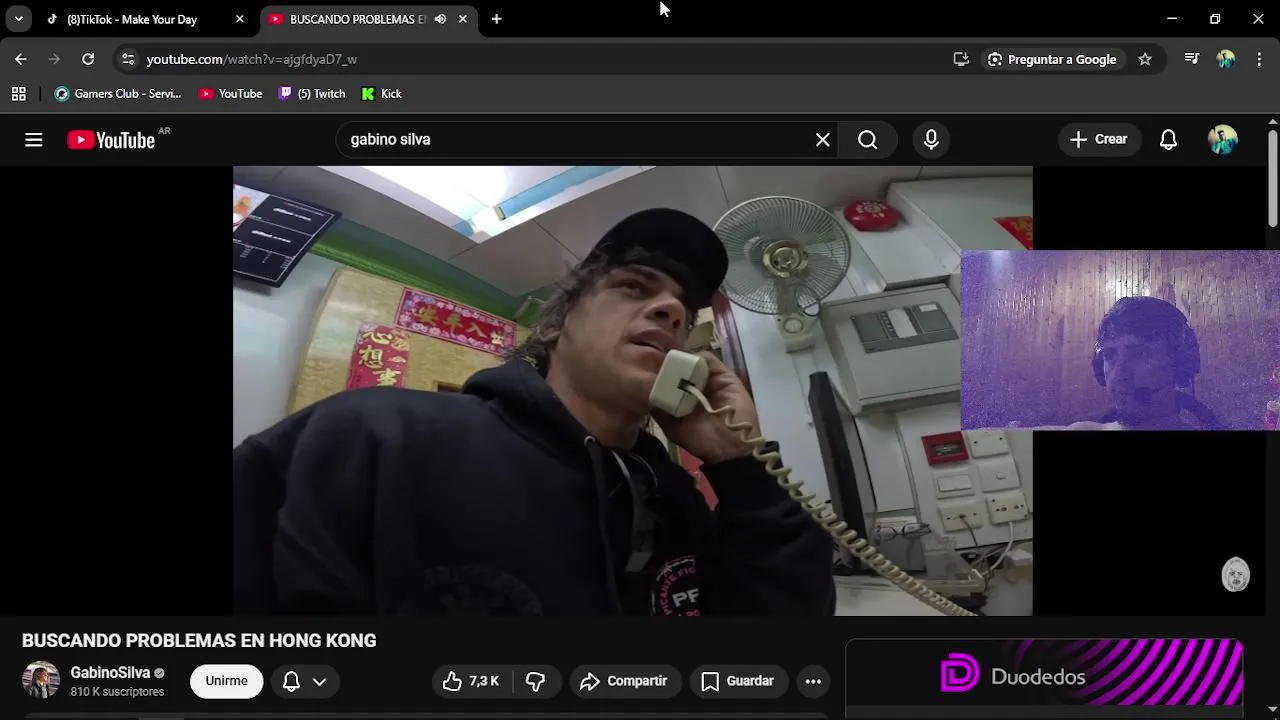Open the apps grid in the bookmarks bar
The height and width of the screenshot is (720, 1280).
point(18,94)
